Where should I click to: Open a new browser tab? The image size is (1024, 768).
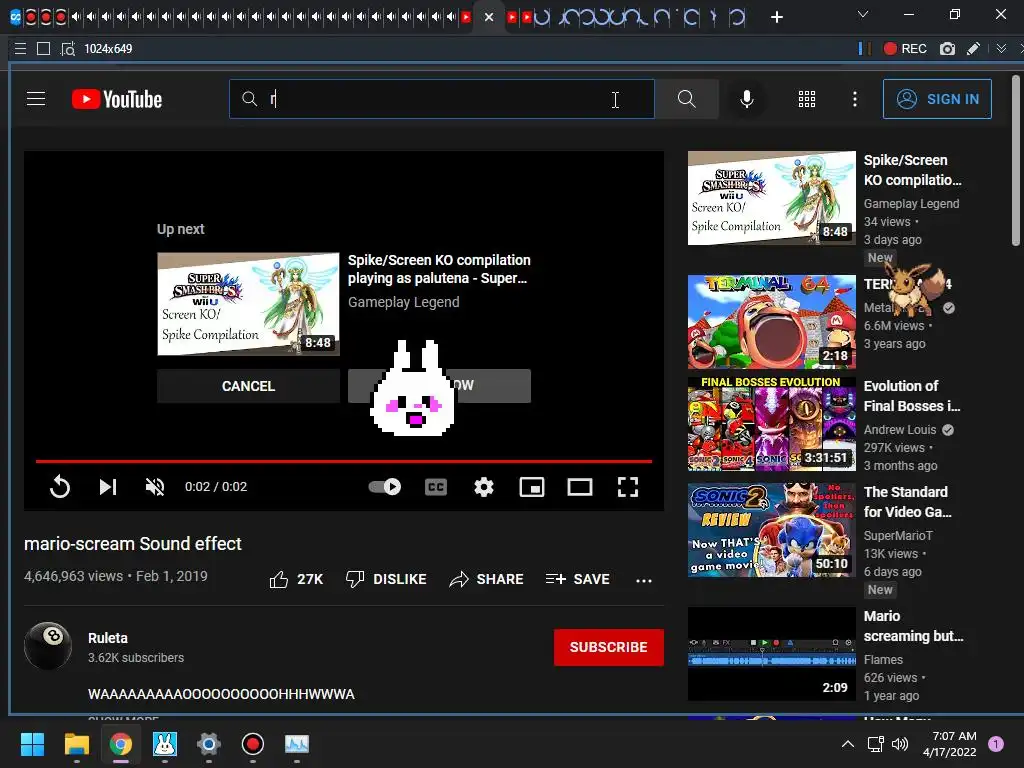click(x=776, y=17)
